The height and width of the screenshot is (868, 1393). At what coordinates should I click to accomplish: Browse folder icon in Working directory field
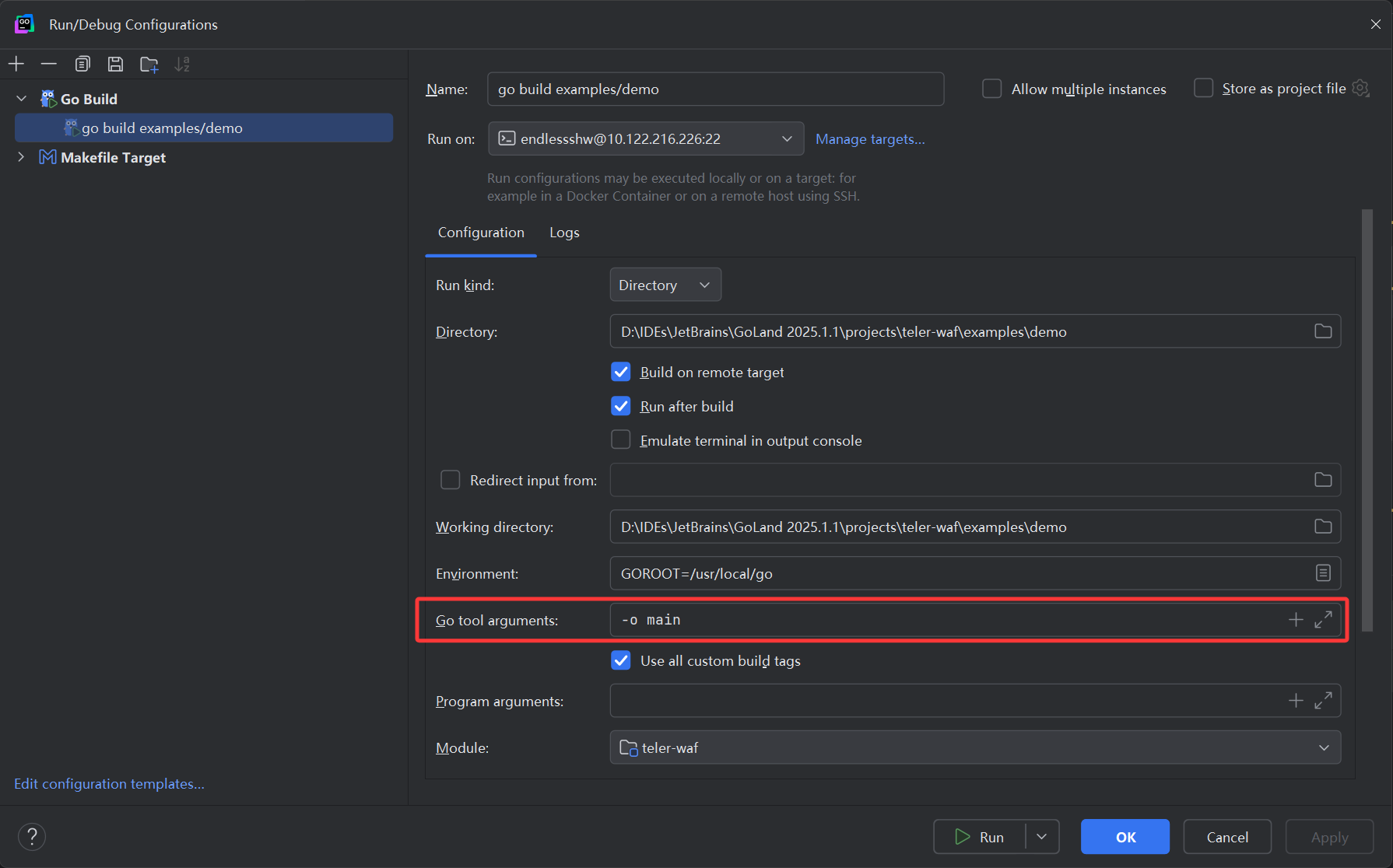1323,527
